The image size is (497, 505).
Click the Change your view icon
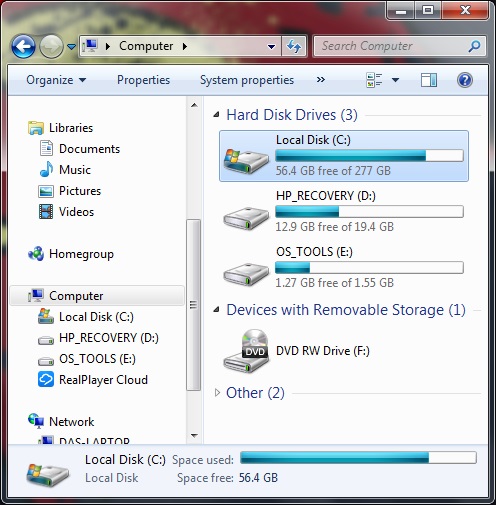click(374, 80)
